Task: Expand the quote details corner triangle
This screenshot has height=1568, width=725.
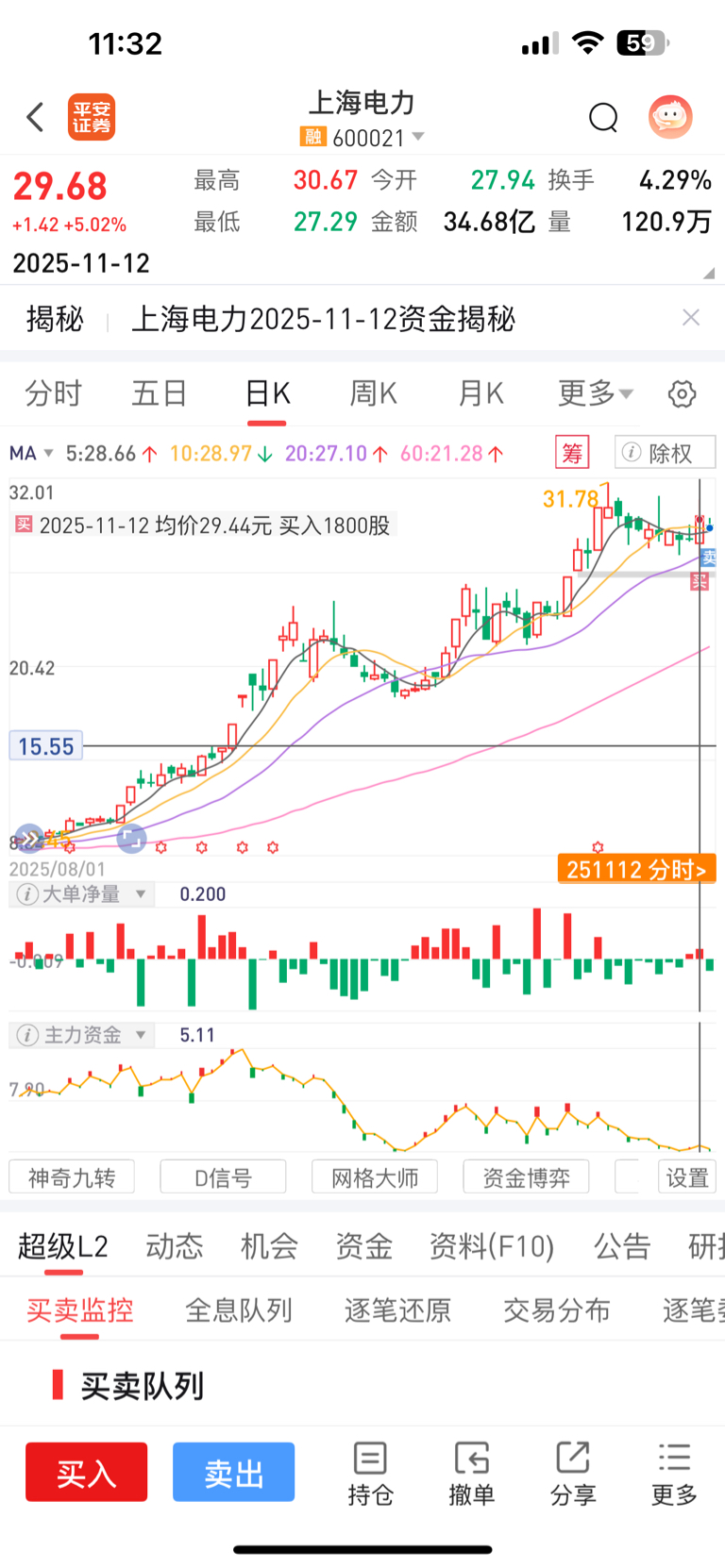Action: (709, 274)
